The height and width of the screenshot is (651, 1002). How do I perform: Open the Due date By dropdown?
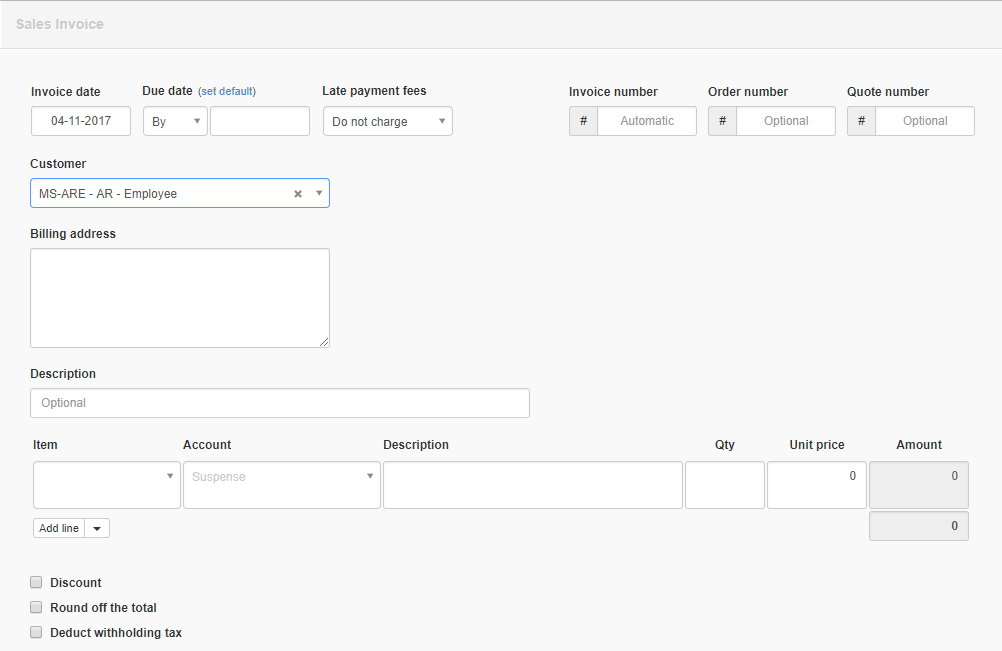click(175, 121)
